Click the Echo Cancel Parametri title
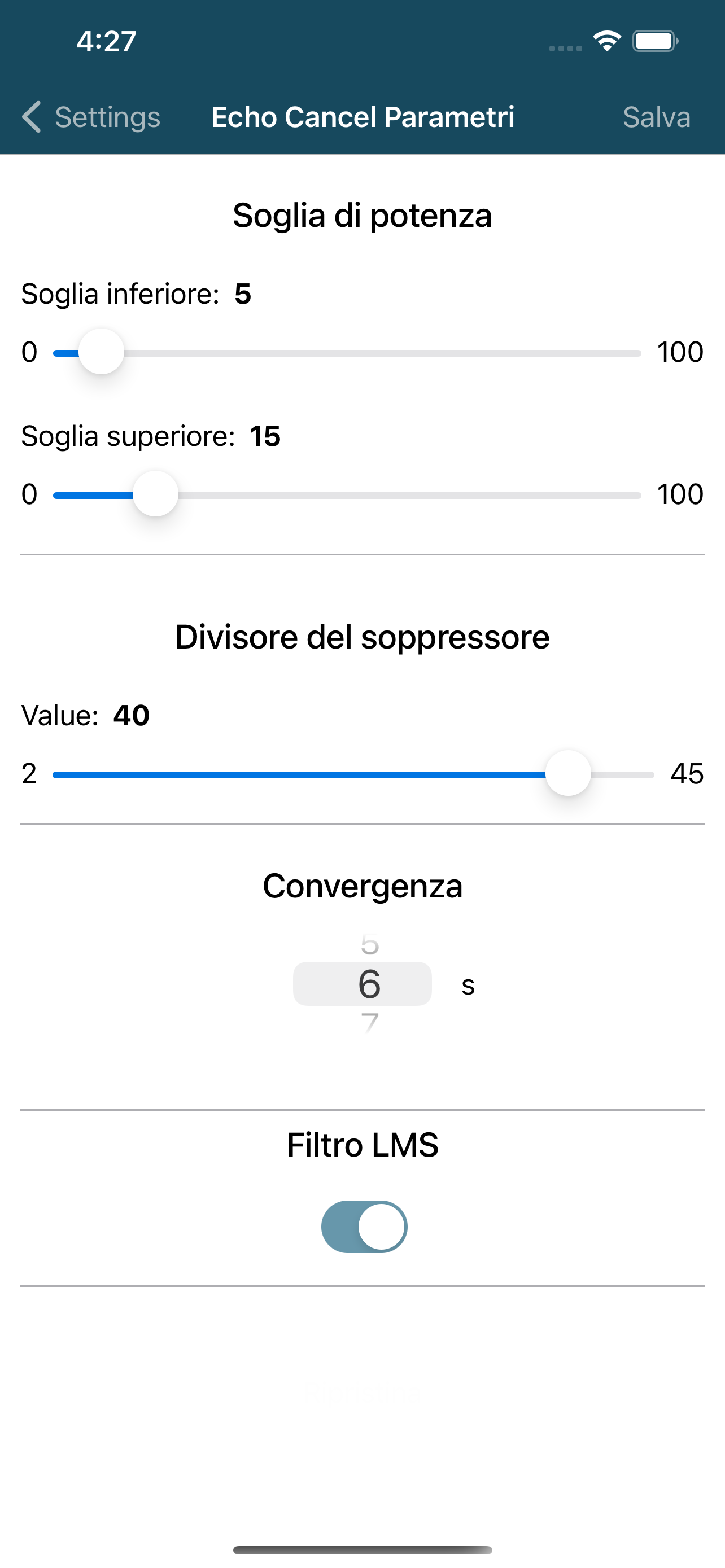Viewport: 725px width, 1568px height. coord(363,117)
